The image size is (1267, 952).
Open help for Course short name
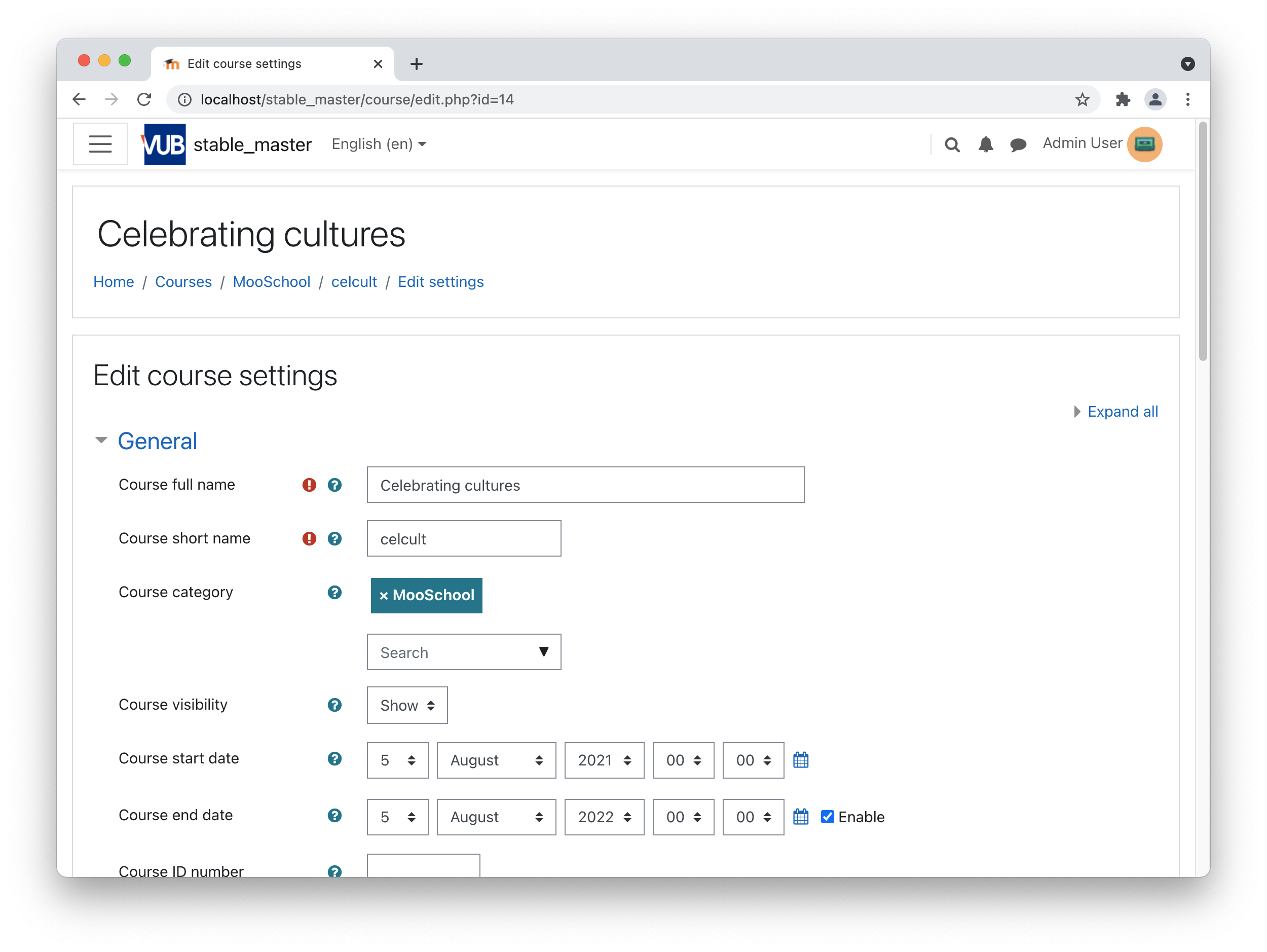[334, 538]
